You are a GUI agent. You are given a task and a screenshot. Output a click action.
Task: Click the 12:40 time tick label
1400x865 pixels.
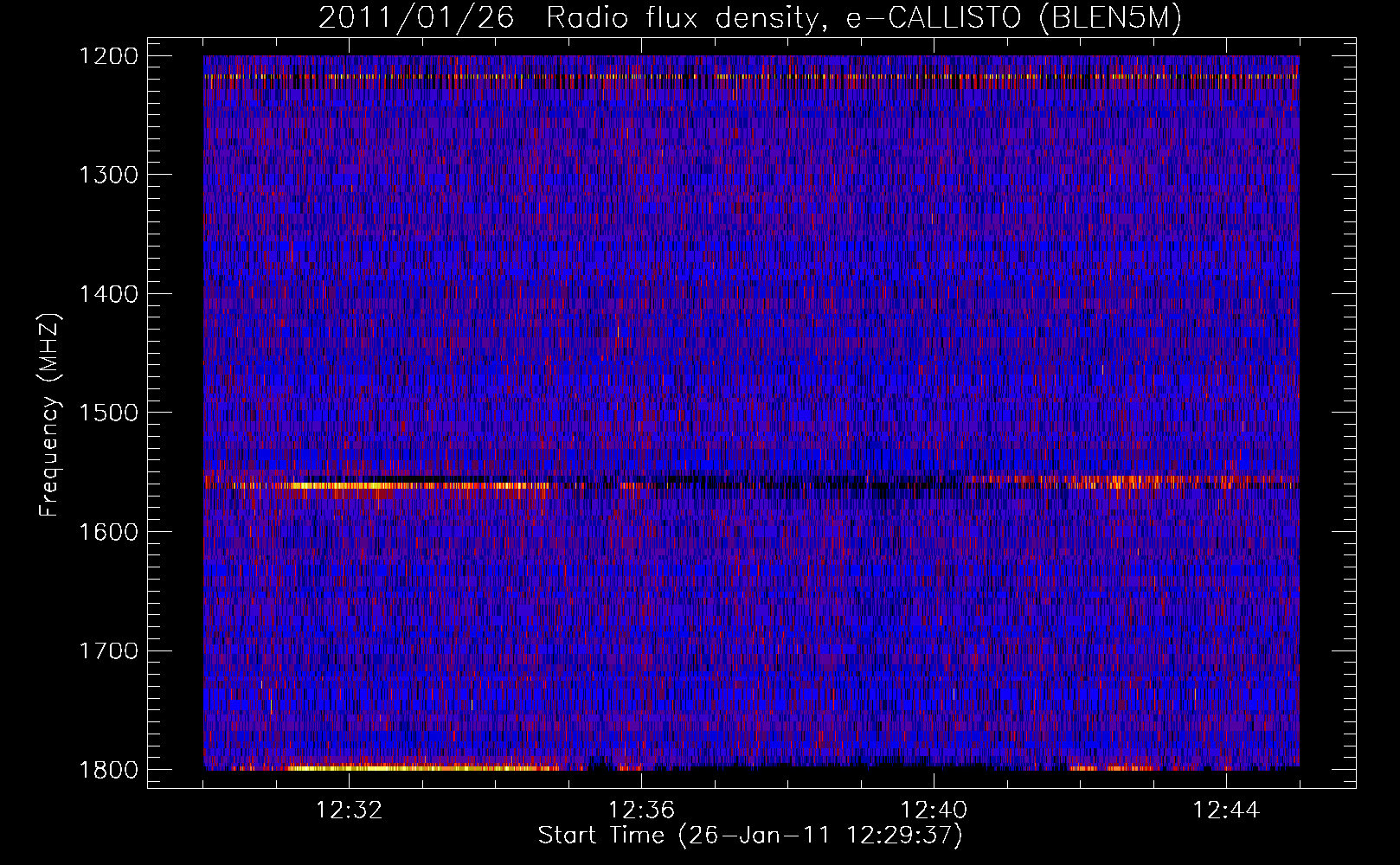[x=934, y=811]
